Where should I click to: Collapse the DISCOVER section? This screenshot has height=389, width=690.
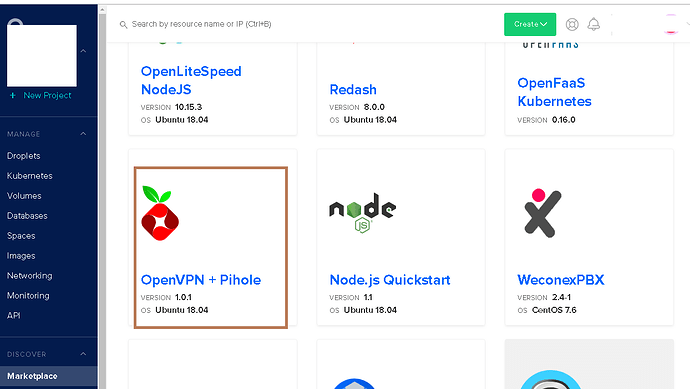point(83,354)
